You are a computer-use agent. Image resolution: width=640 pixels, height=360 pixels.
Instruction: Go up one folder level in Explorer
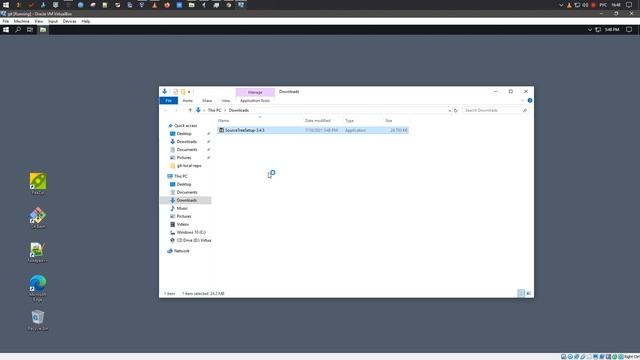tap(190, 110)
